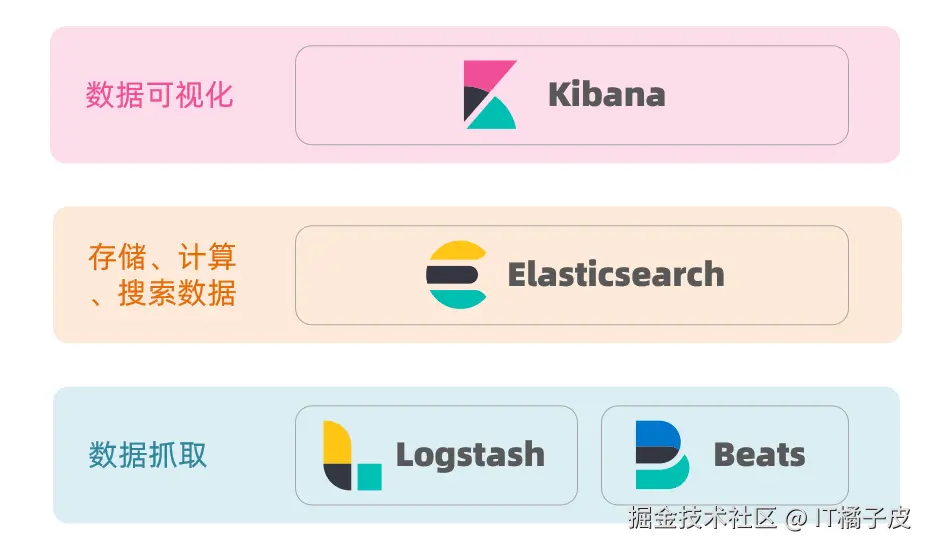Click the IT橘子皮 author watermark

[863, 518]
